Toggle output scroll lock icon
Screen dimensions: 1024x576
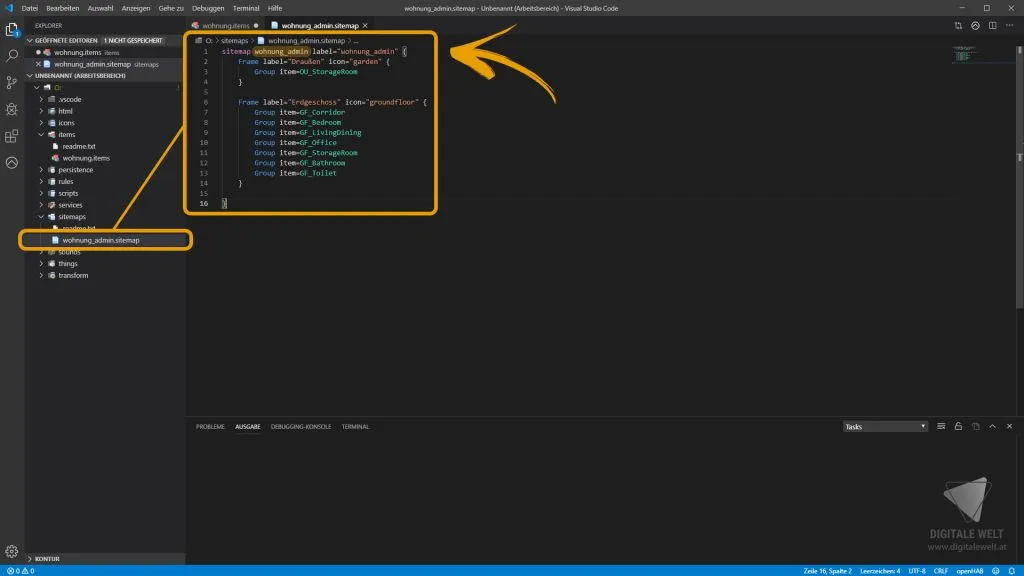pyautogui.click(x=958, y=426)
